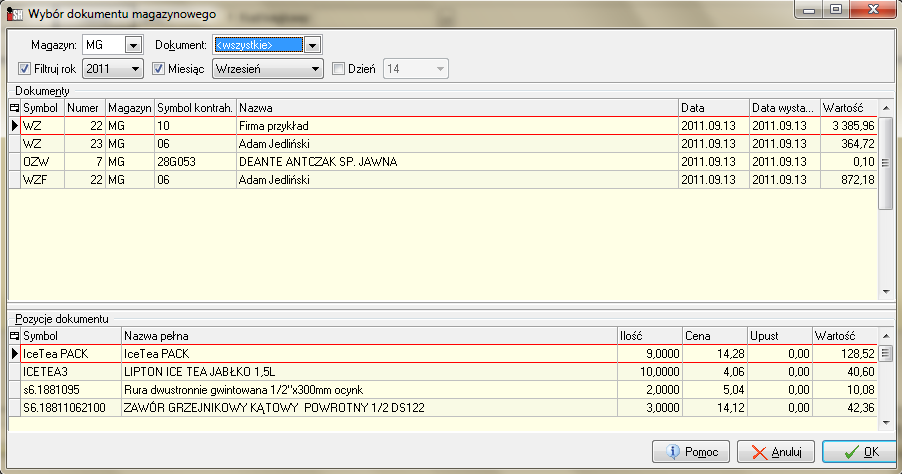Image resolution: width=902 pixels, height=474 pixels.
Task: Click value cell 3 385,96
Action: point(849,125)
